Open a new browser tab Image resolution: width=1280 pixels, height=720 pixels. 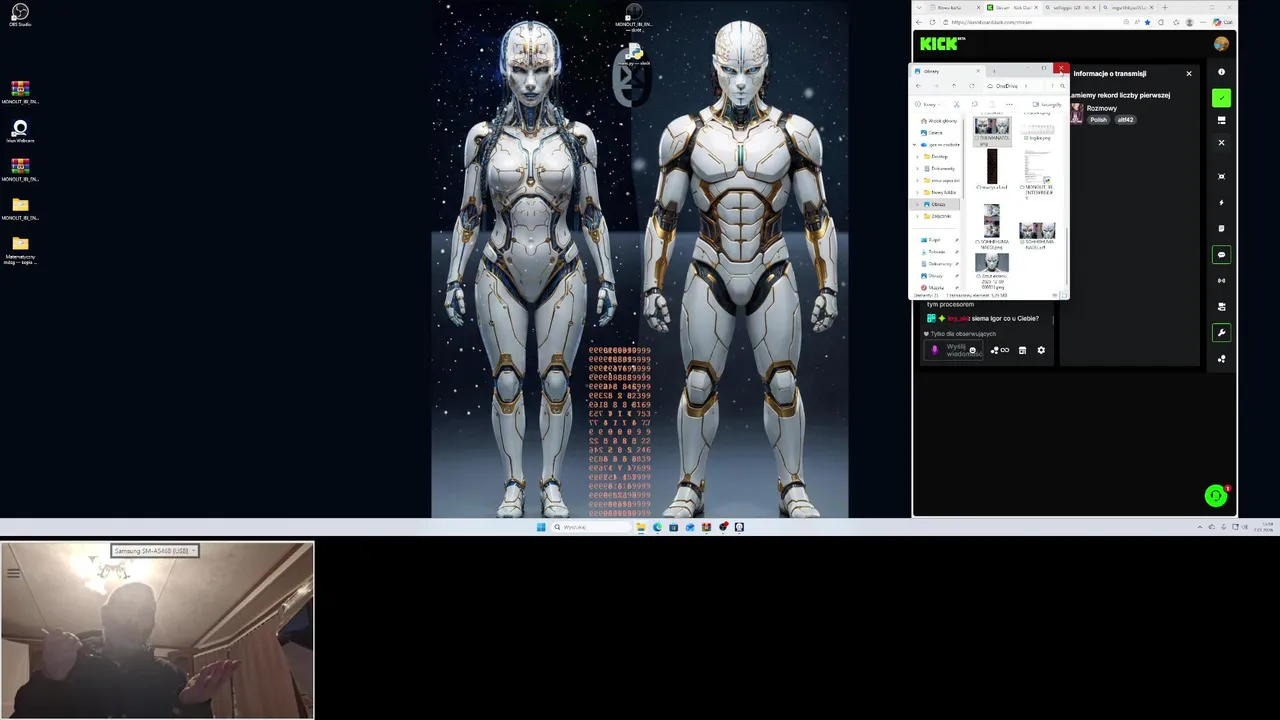click(1165, 8)
